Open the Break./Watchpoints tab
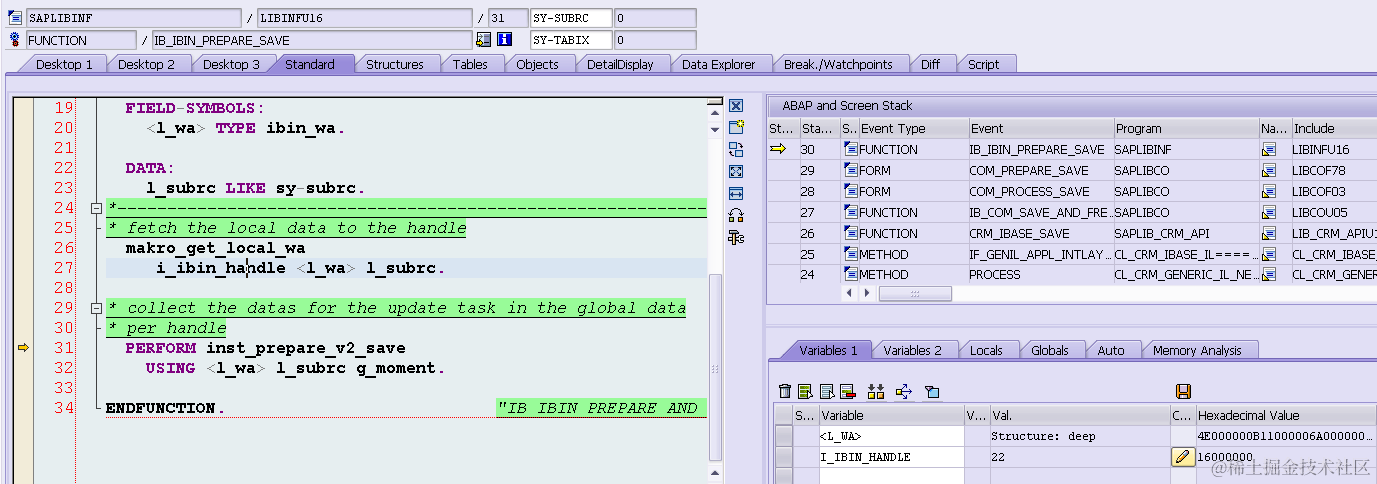 click(x=838, y=64)
